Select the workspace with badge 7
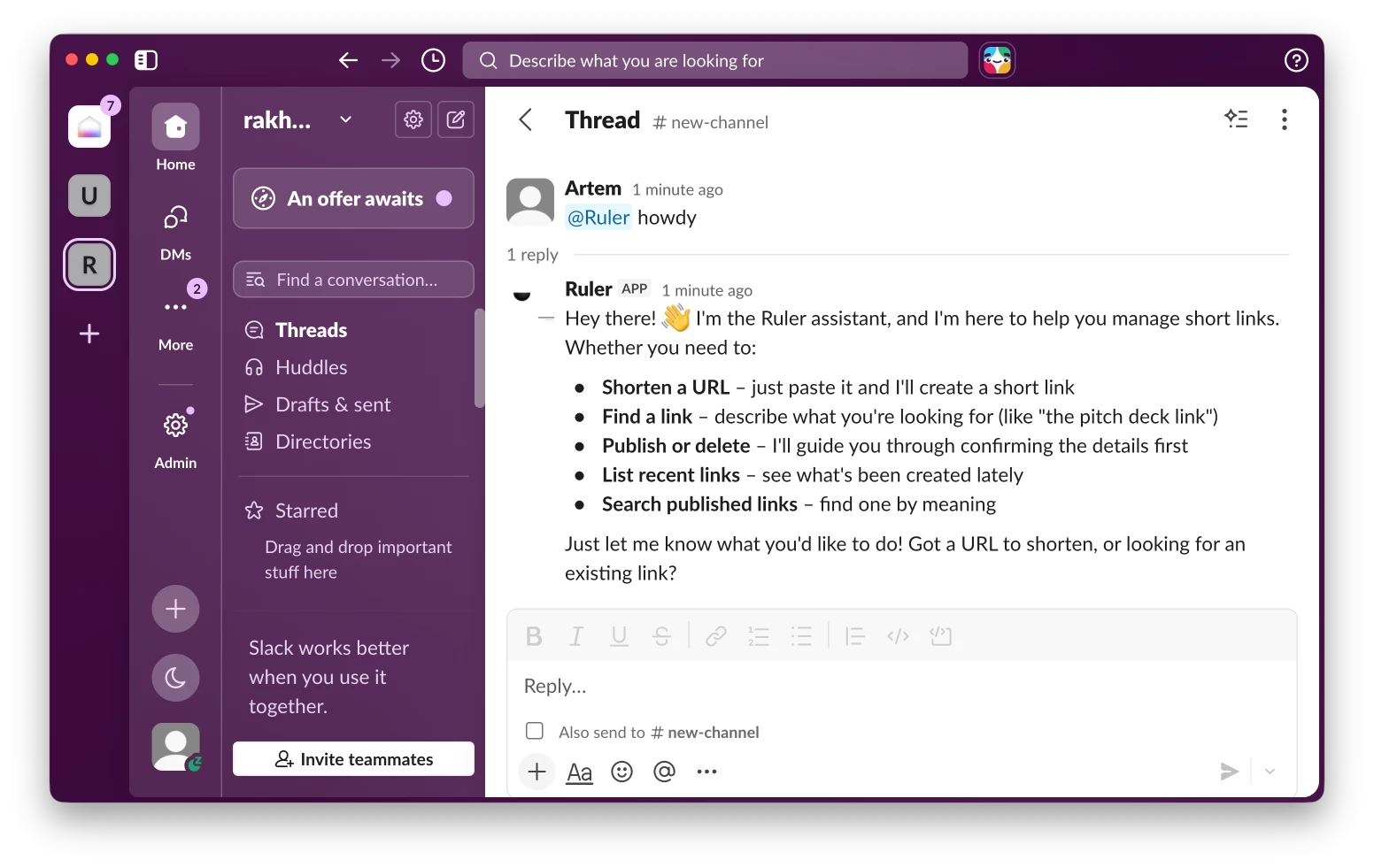 tap(89, 127)
